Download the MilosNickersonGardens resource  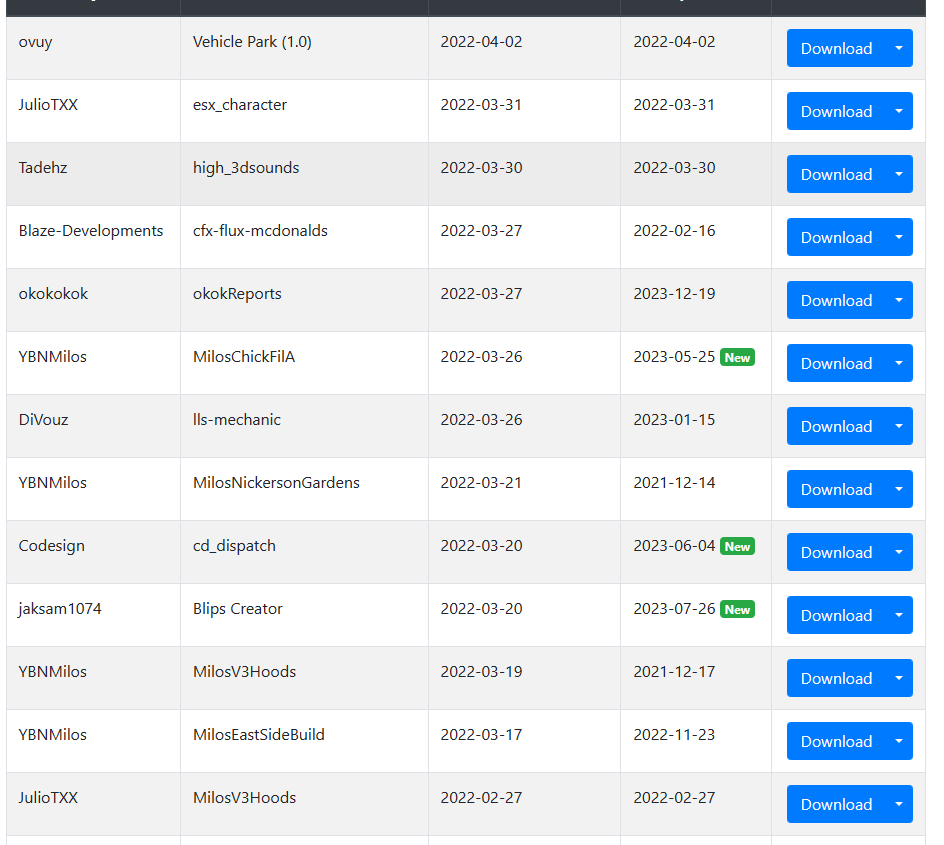[x=836, y=489]
